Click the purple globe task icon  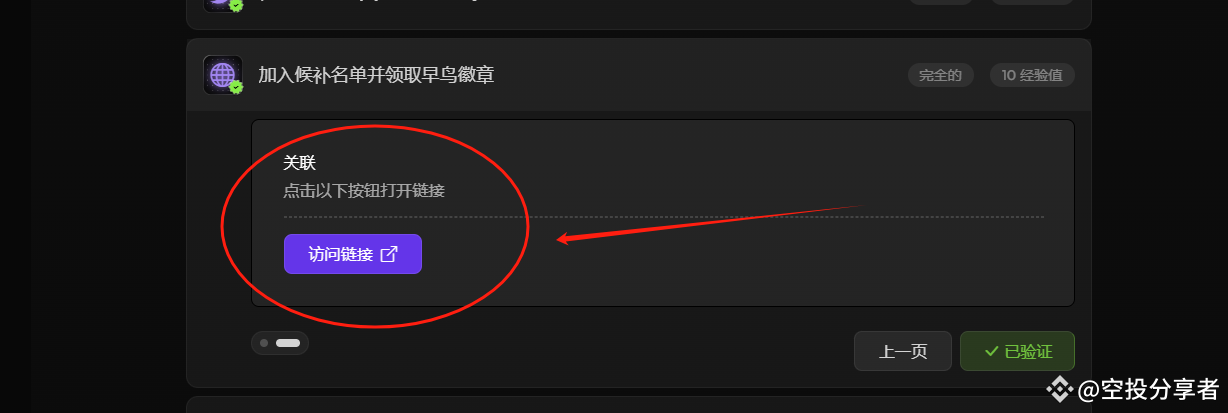[222, 75]
